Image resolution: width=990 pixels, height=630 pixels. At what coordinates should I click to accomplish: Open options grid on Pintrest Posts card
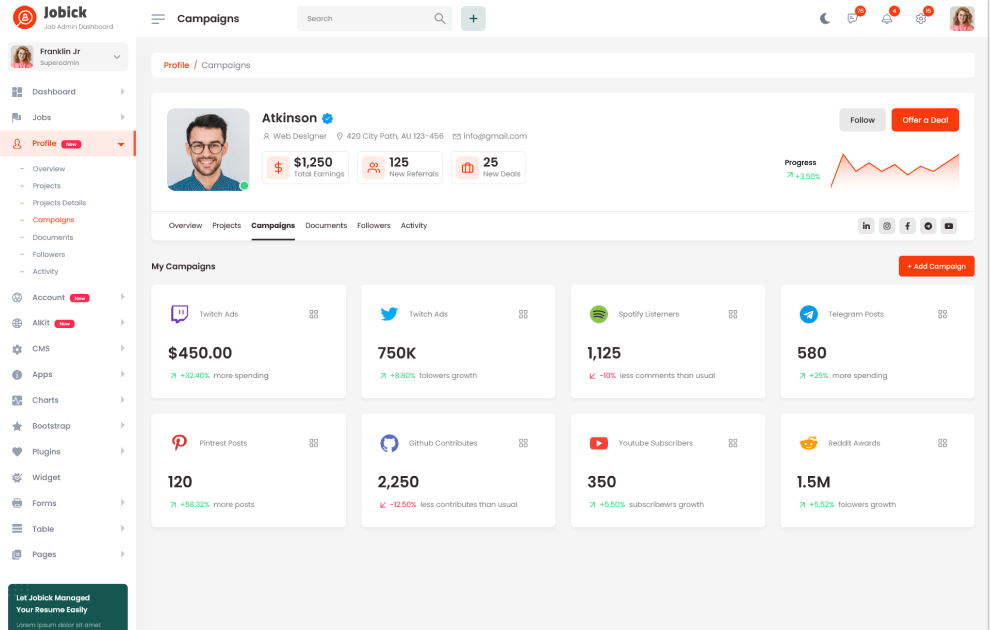314,443
